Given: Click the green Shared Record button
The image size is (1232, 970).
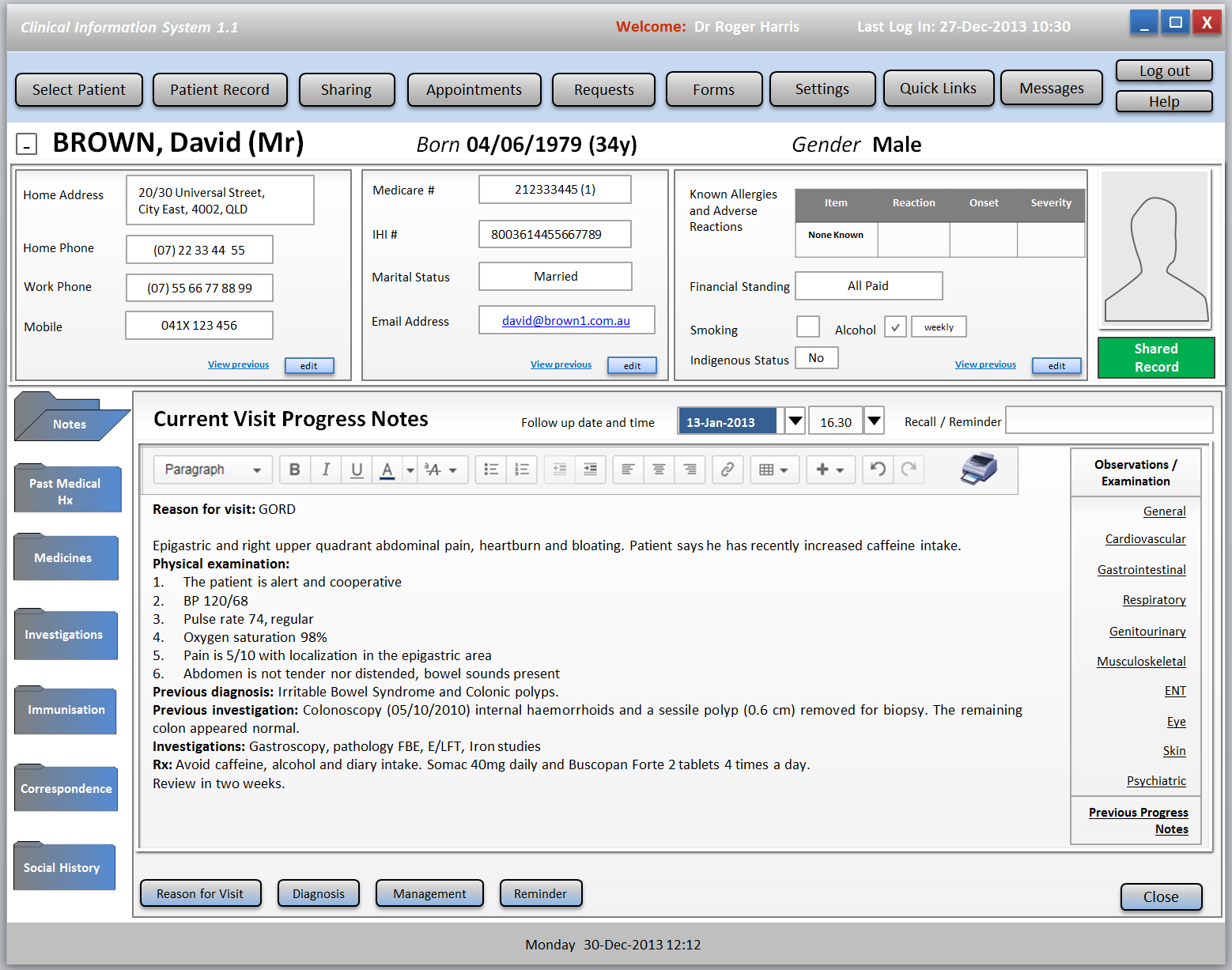Looking at the screenshot, I should coord(1156,358).
